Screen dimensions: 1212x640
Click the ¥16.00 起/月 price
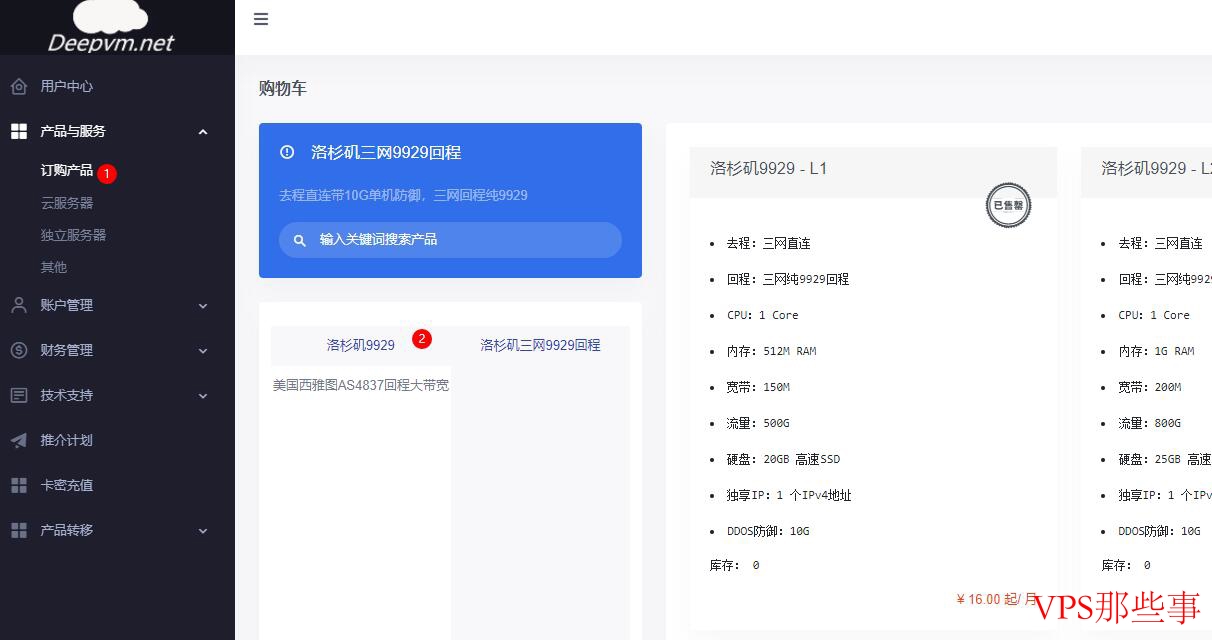[998, 599]
